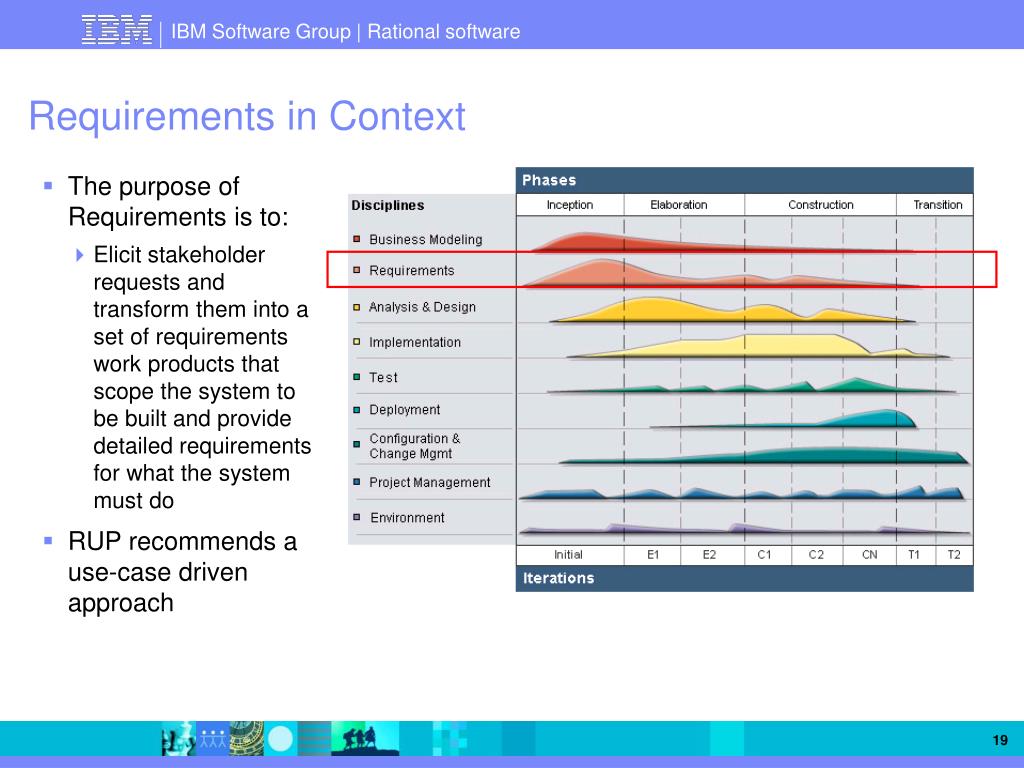Click the Deployment discipline bullet icon
The width and height of the screenshot is (1024, 768).
click(x=357, y=409)
